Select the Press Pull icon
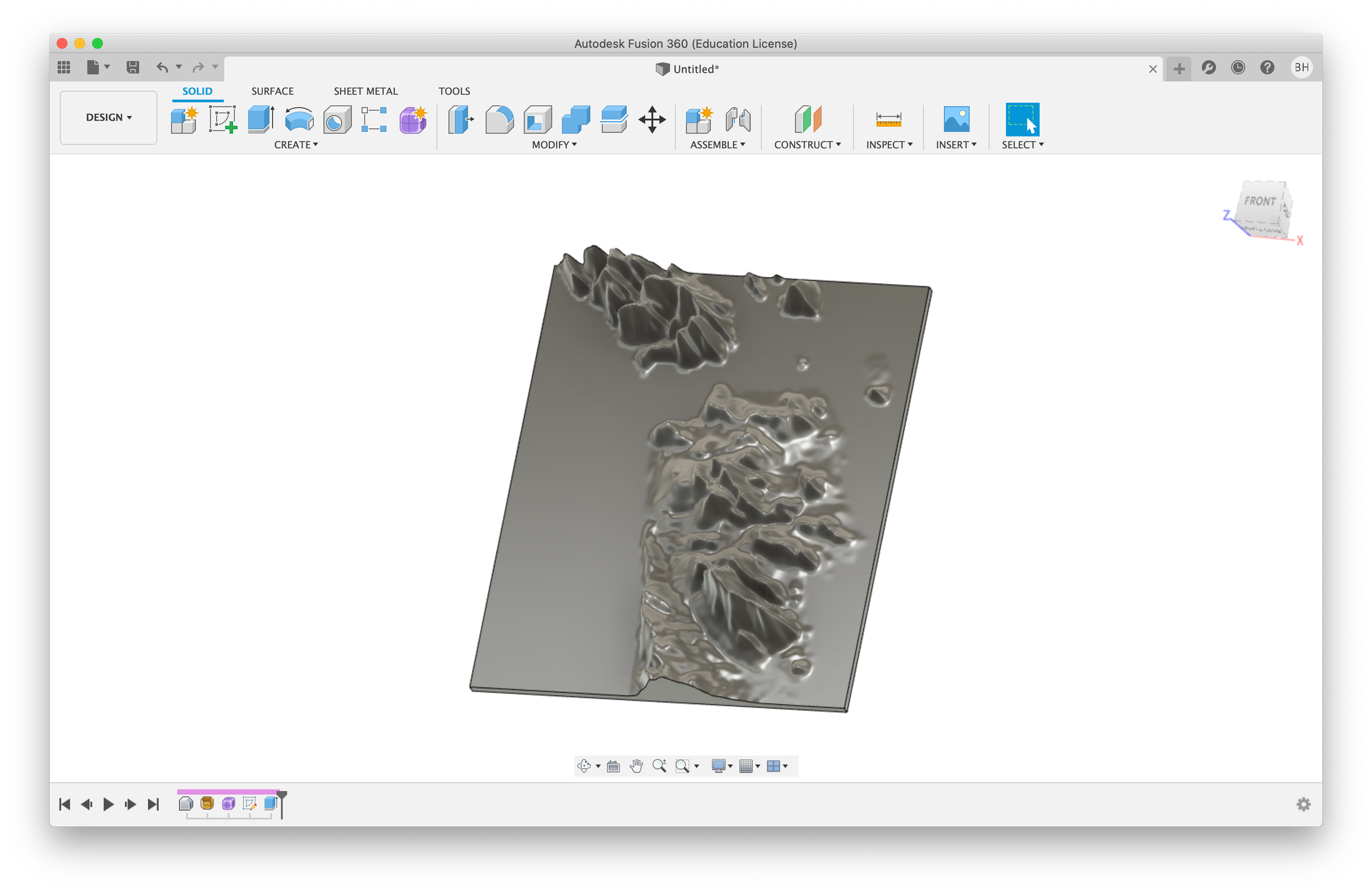Image resolution: width=1372 pixels, height=892 pixels. (x=461, y=120)
